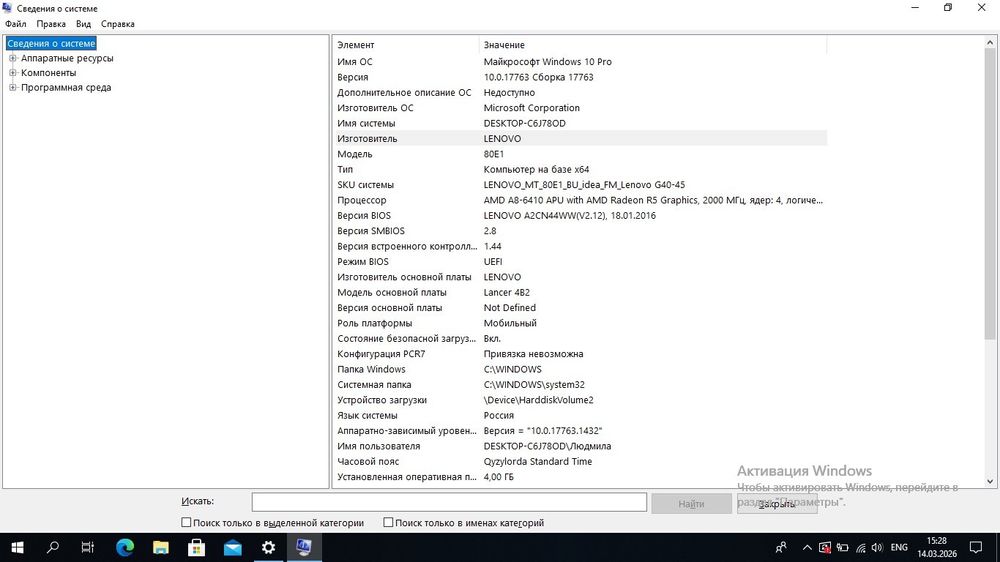Viewport: 1000px width, 562px height.
Task: Click the Закрыть button
Action: coord(777,503)
